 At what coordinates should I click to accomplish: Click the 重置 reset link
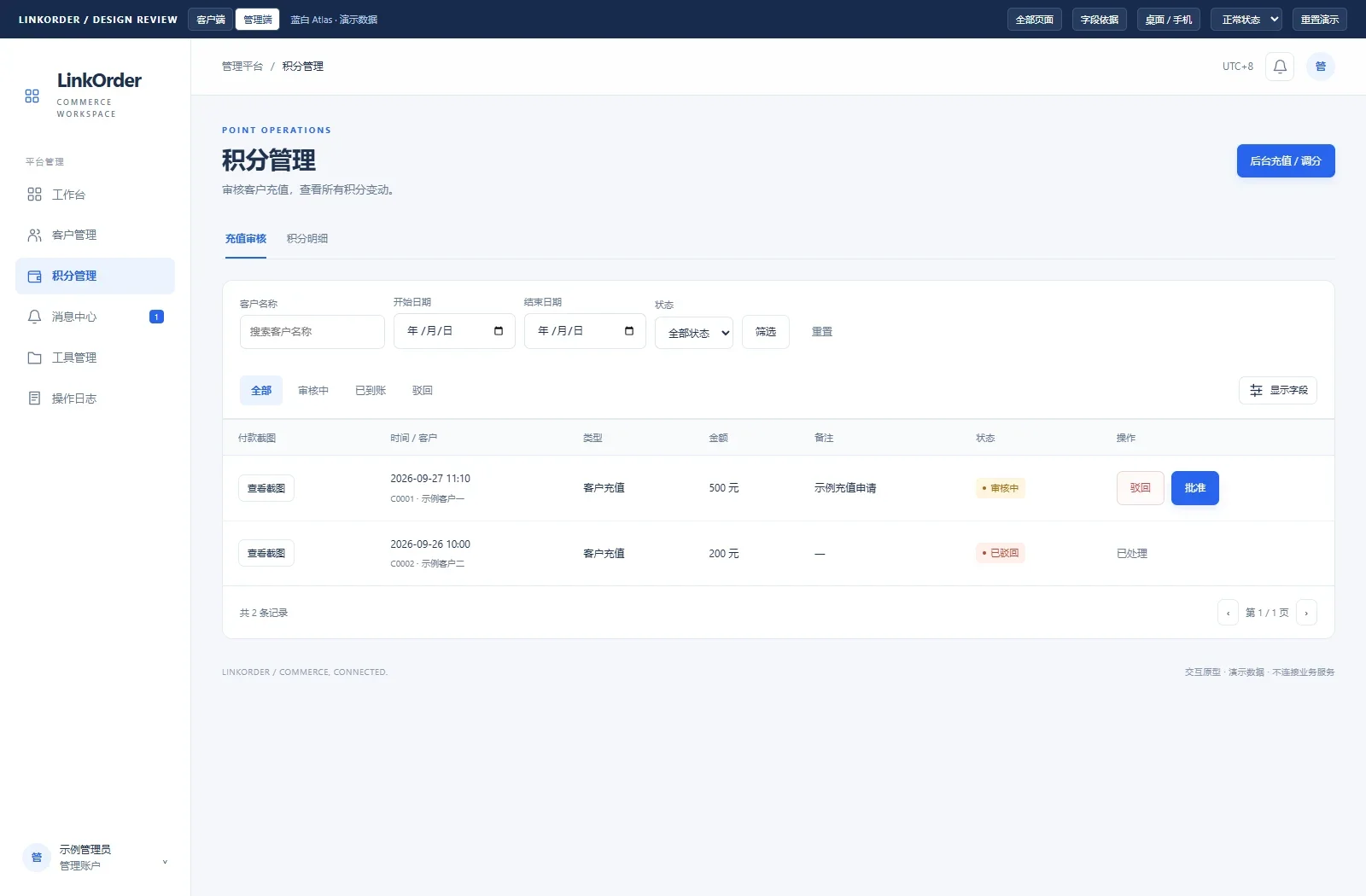coord(822,332)
